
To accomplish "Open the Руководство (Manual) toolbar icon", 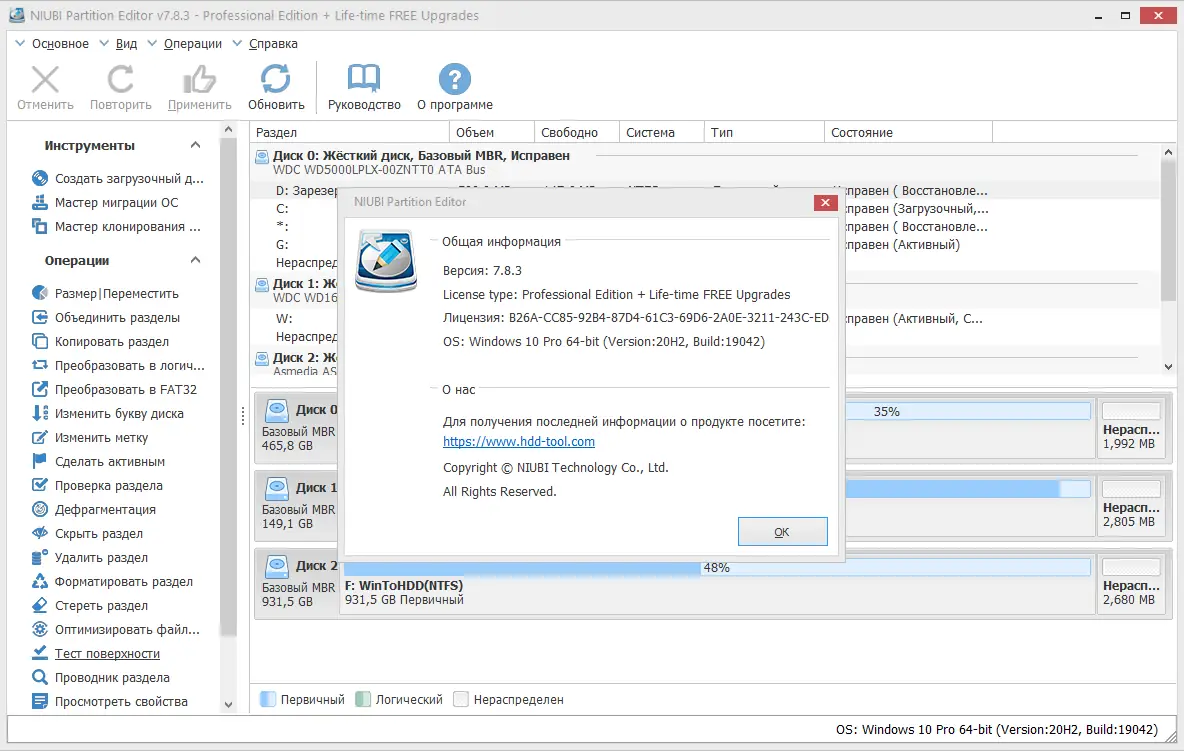I will point(363,78).
